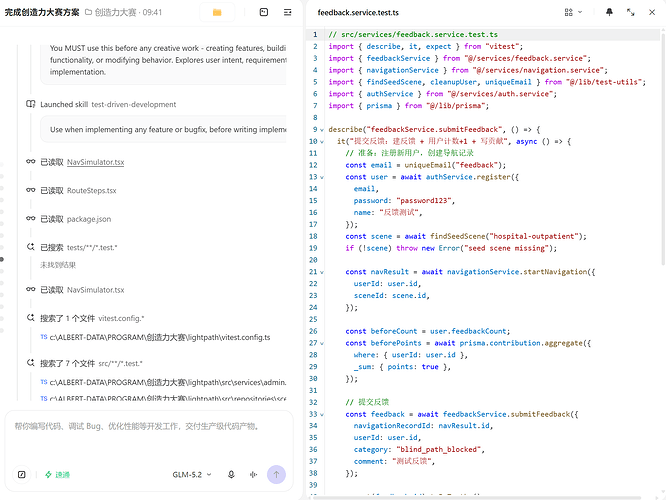Click the '创造力大赛 · 09:41' project folder label
The height and width of the screenshot is (500, 666).
[124, 12]
